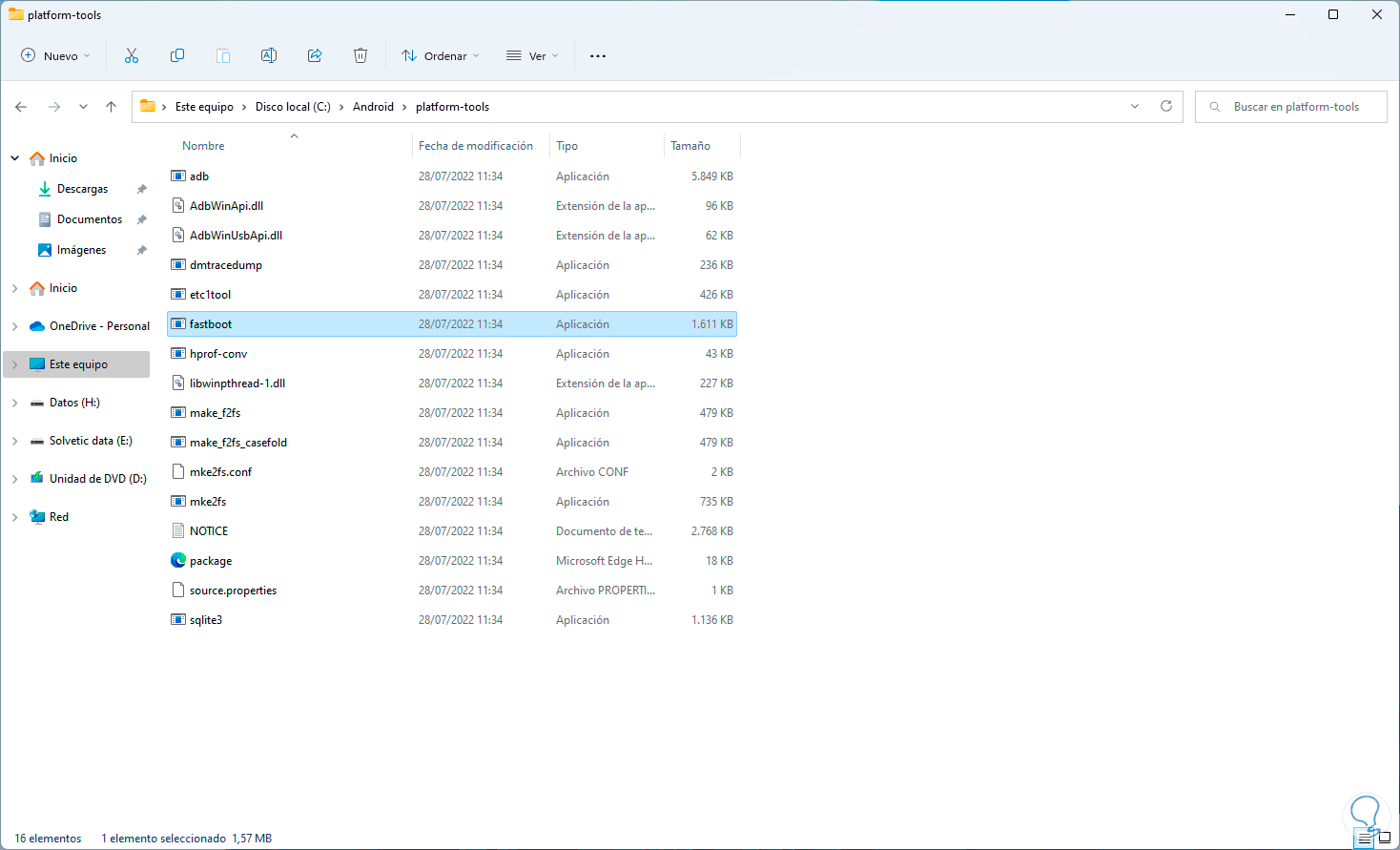Unpin Imágenes from quick access
The height and width of the screenshot is (850, 1400).
[142, 250]
